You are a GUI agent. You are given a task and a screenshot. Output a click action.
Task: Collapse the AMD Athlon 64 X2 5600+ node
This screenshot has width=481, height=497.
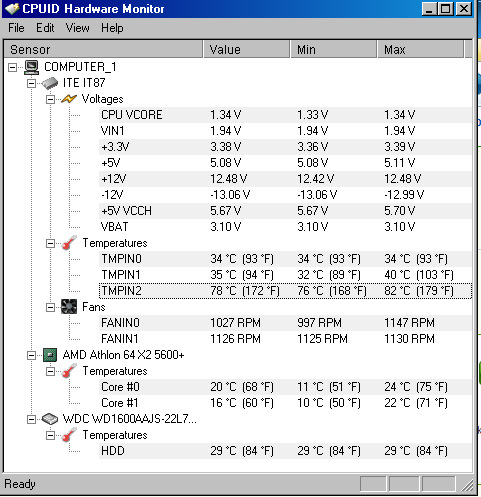[x=31, y=355]
